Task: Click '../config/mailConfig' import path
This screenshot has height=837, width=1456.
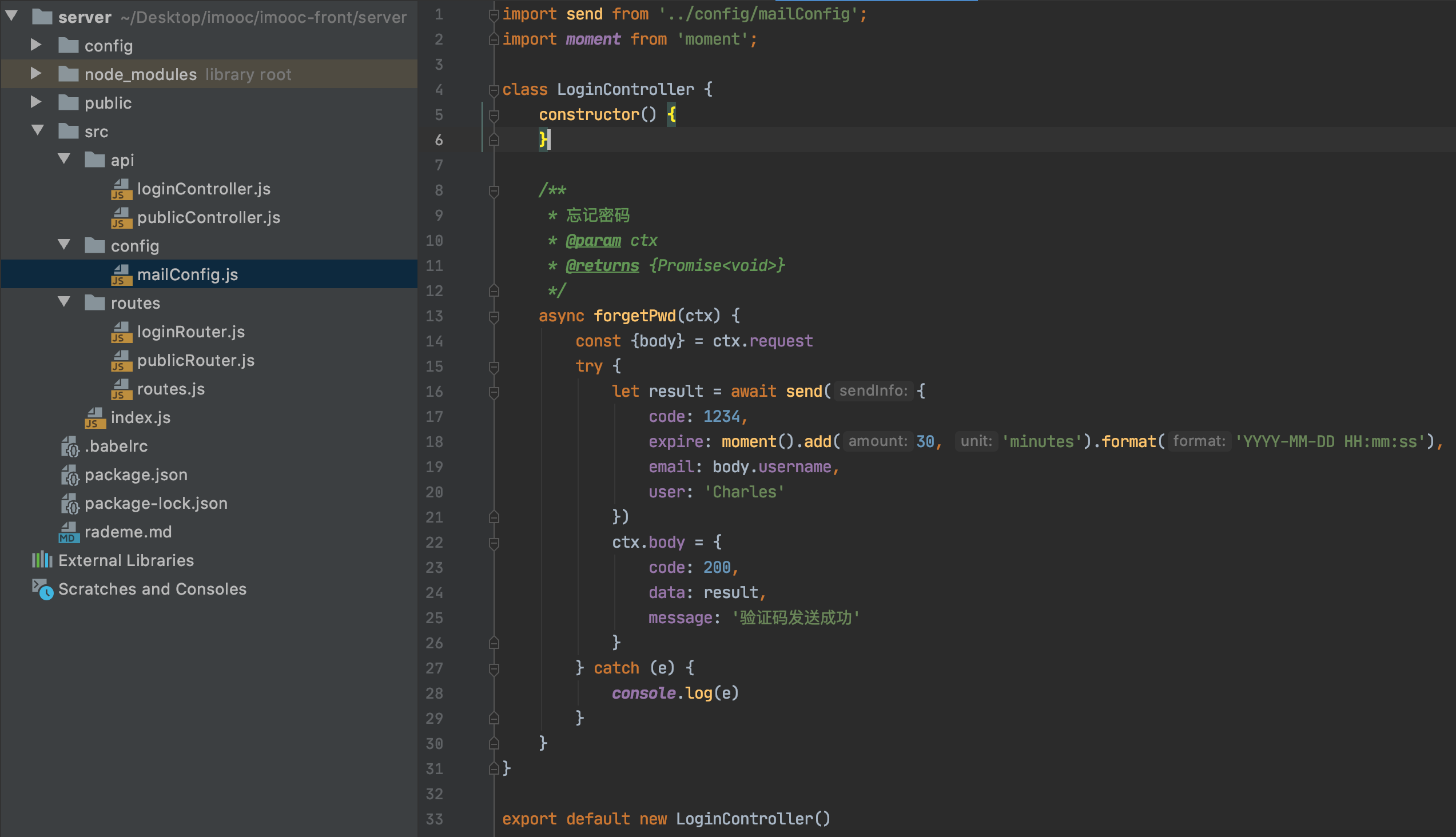Action: [758, 14]
